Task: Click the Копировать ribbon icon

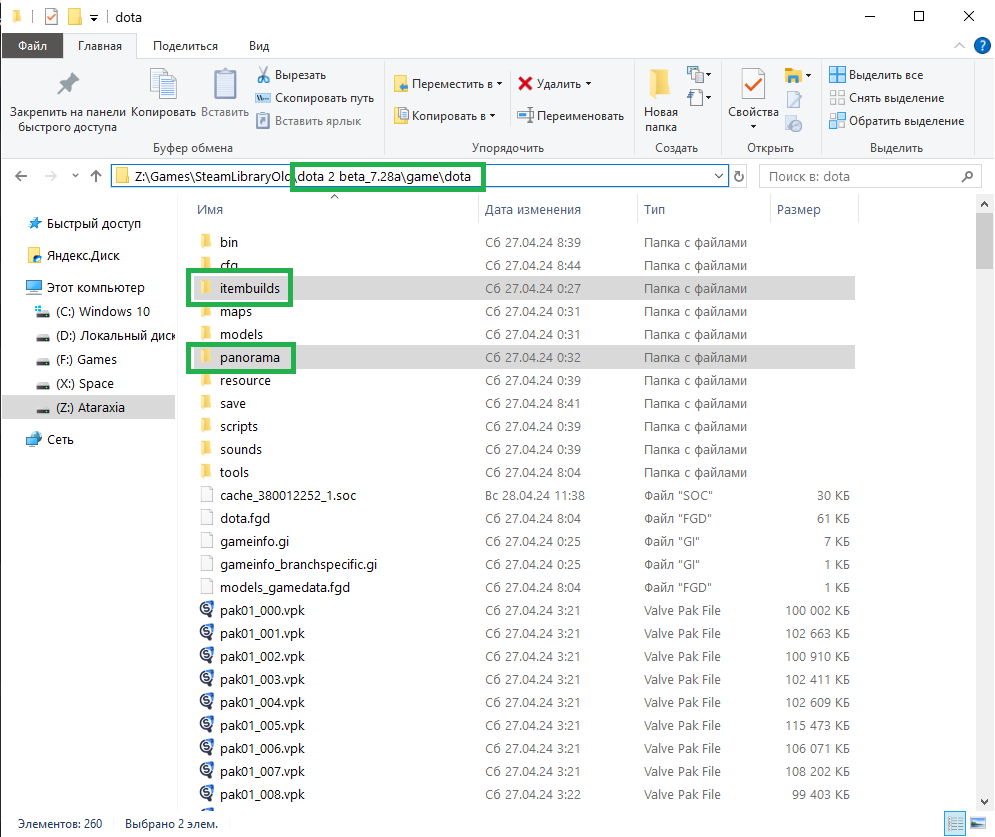Action: click(x=163, y=93)
